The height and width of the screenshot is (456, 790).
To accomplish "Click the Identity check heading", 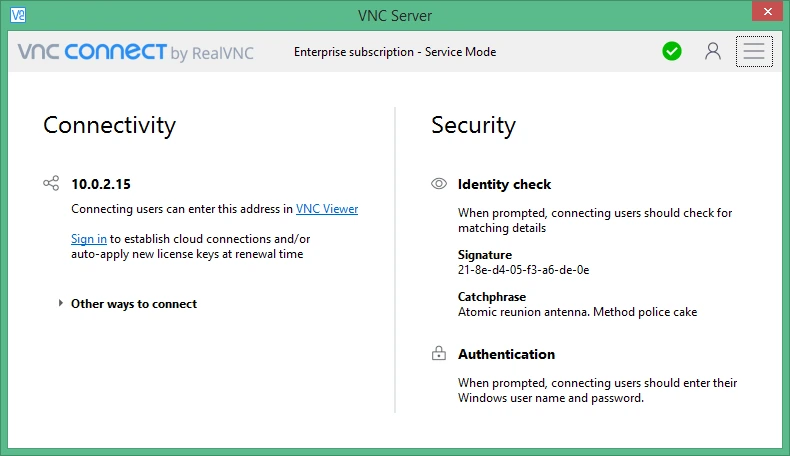I will pyautogui.click(x=504, y=184).
